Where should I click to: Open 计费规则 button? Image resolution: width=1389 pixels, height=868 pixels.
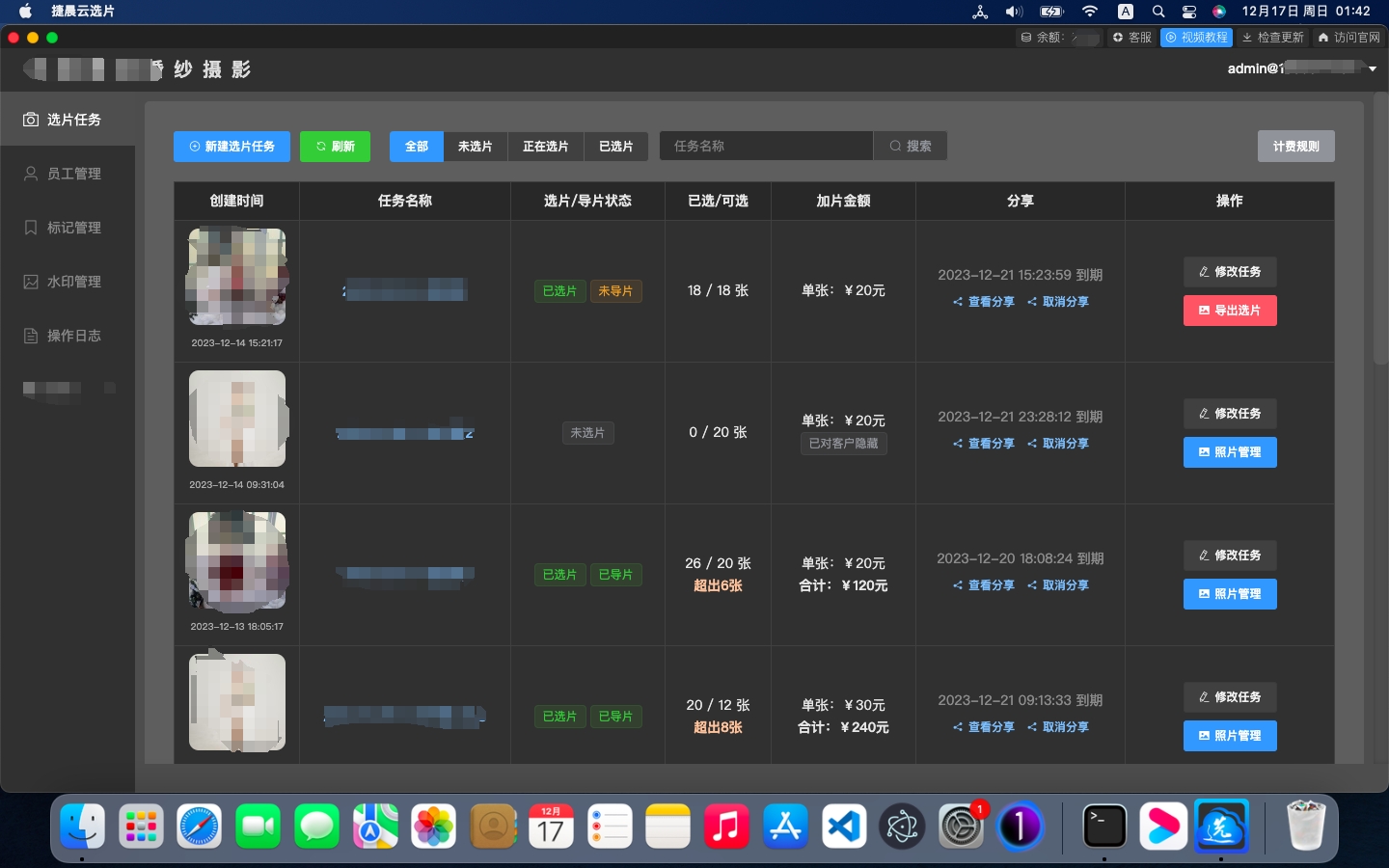pos(1295,147)
